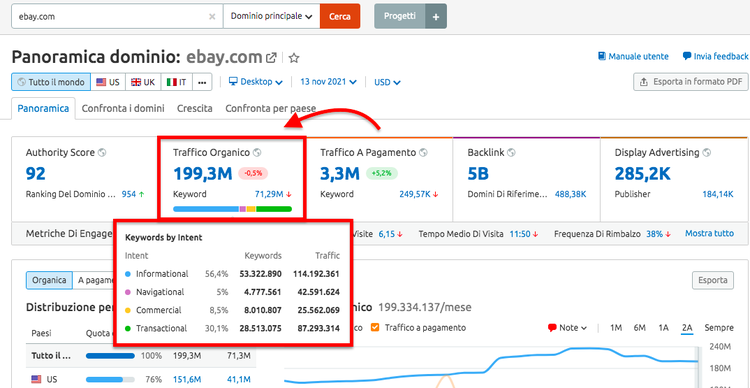Set chart range to Sempre
The image size is (750, 388).
(x=719, y=328)
